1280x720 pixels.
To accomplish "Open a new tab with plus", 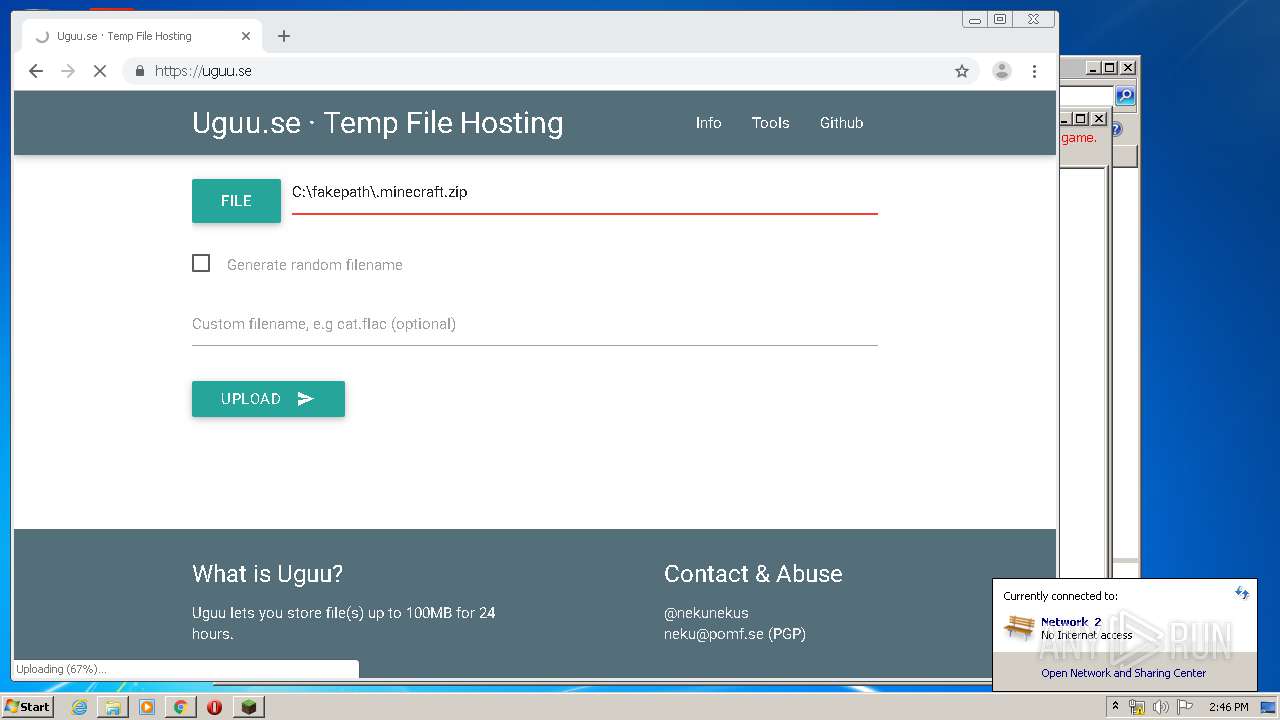I will click(x=284, y=36).
